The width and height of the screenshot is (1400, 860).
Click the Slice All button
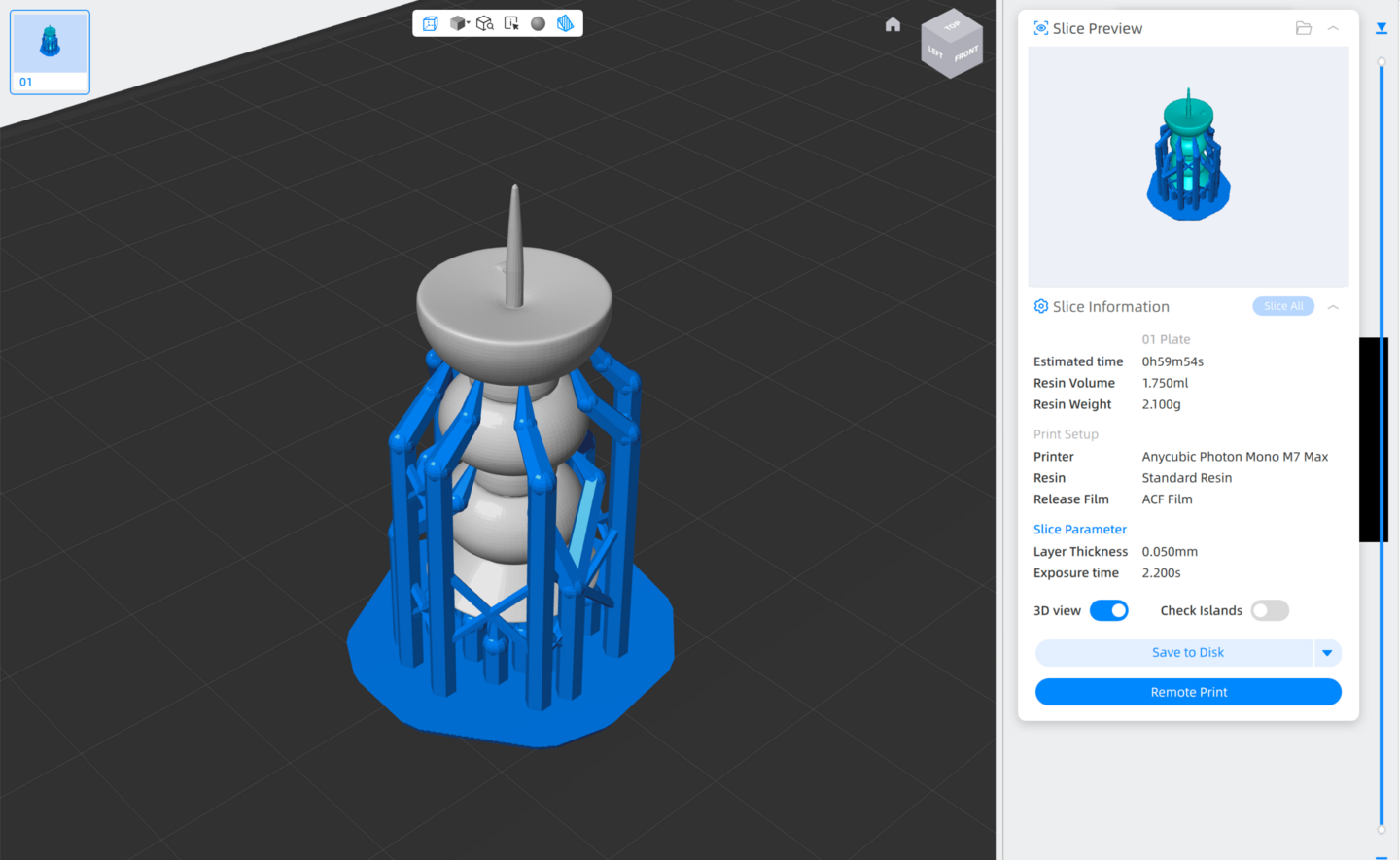[x=1282, y=306]
